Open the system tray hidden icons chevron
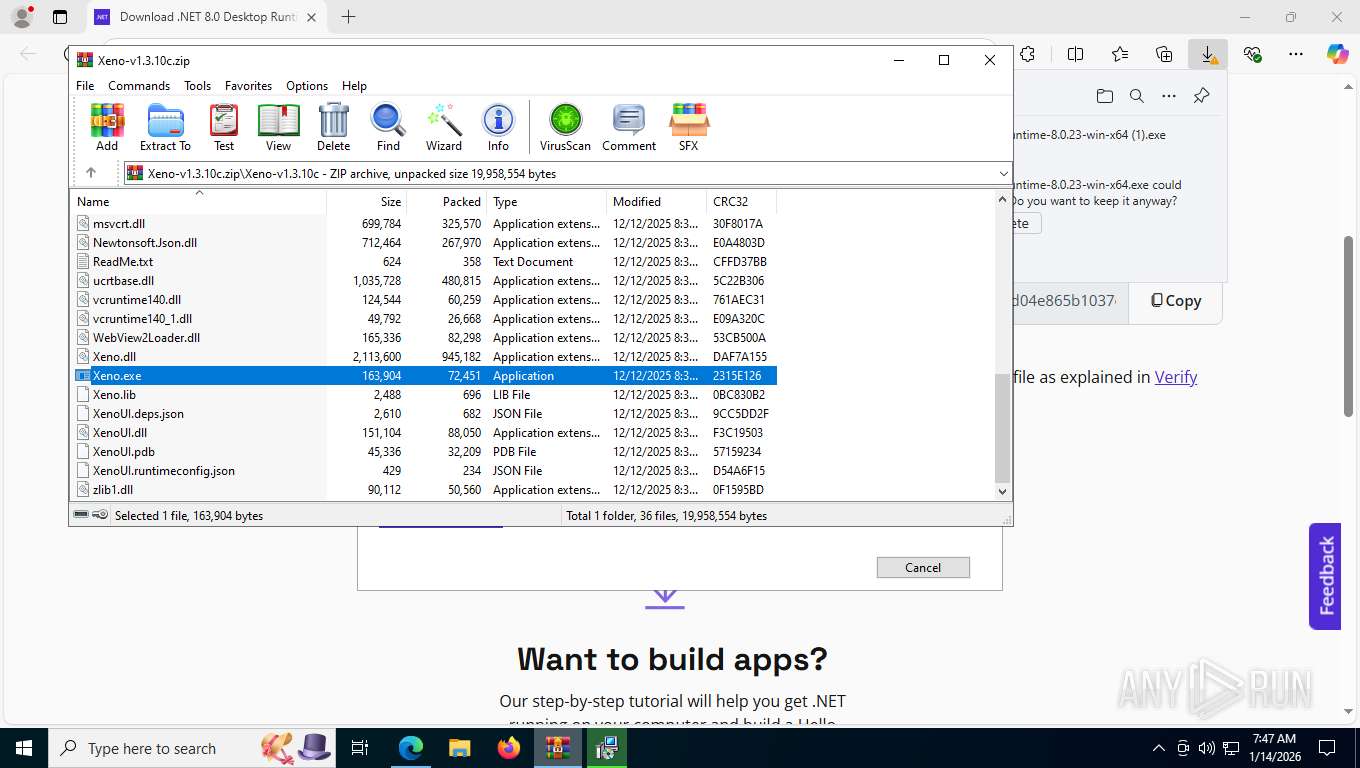1360x768 pixels. (x=1159, y=748)
